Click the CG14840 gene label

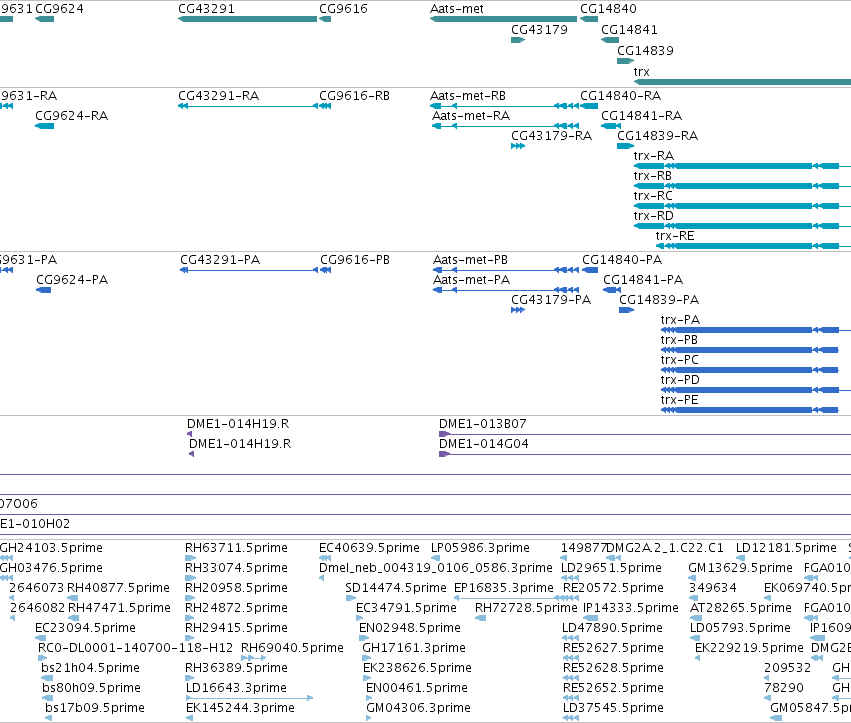click(x=608, y=9)
